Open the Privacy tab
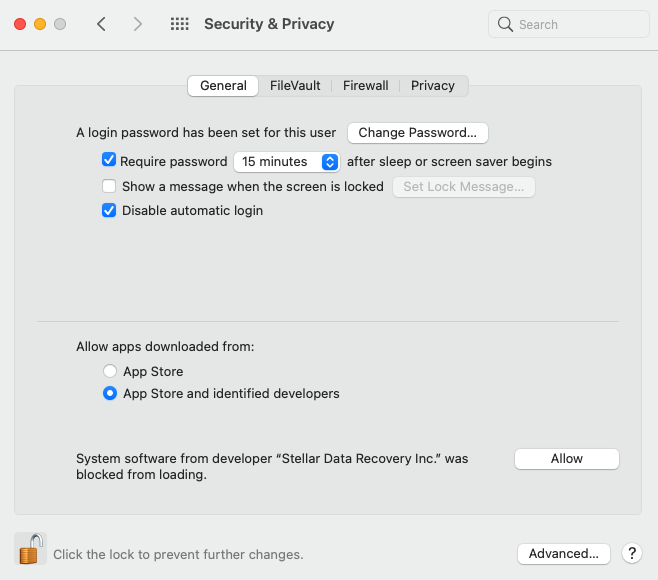This screenshot has width=658, height=580. (433, 86)
